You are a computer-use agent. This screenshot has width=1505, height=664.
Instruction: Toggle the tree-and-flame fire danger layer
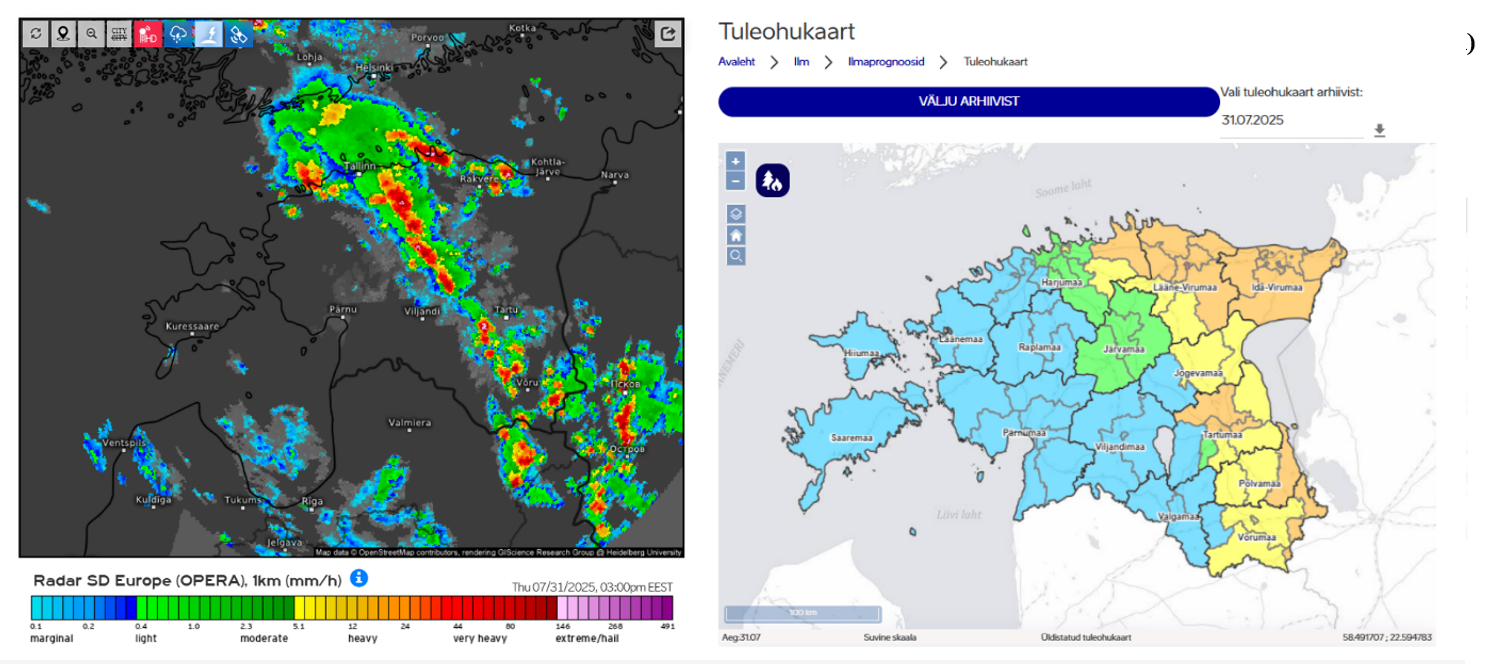pyautogui.click(x=771, y=180)
